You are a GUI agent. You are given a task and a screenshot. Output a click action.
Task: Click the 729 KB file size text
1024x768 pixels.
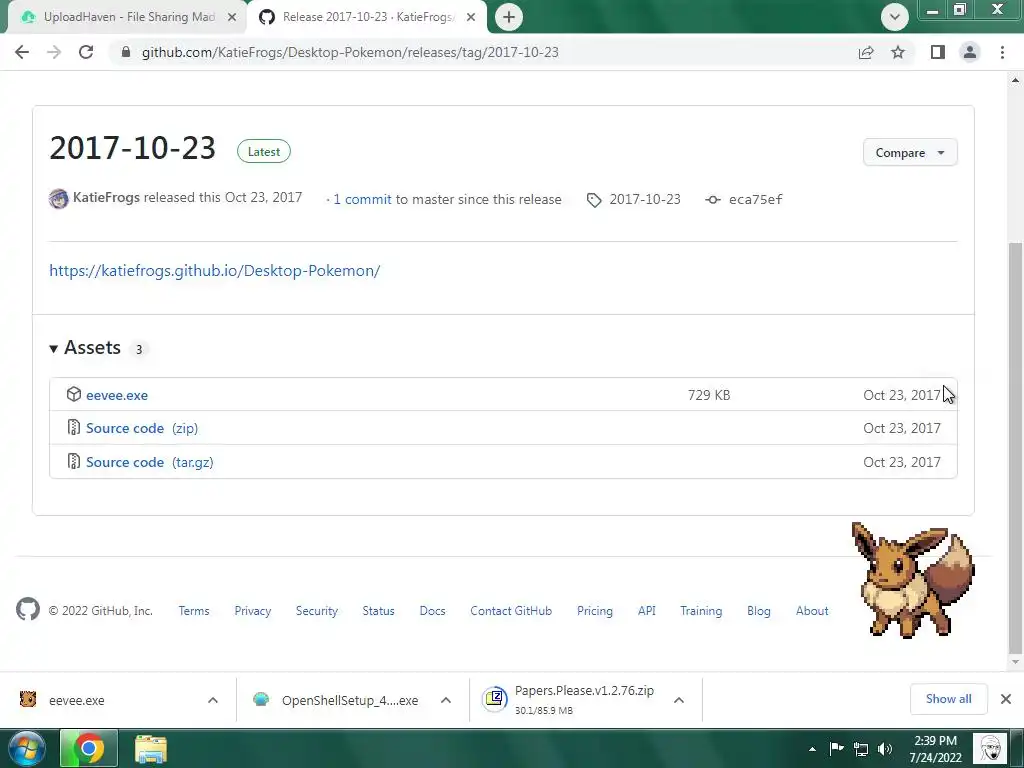pyautogui.click(x=709, y=395)
